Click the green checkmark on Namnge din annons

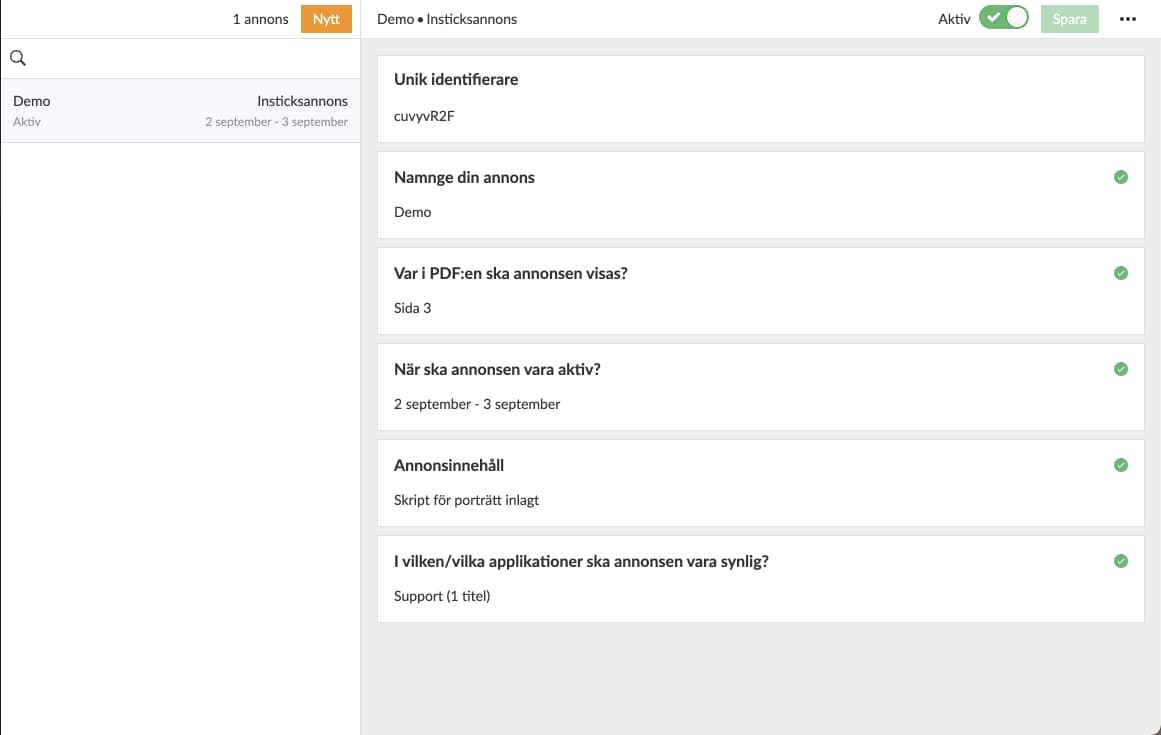pyautogui.click(x=1120, y=177)
